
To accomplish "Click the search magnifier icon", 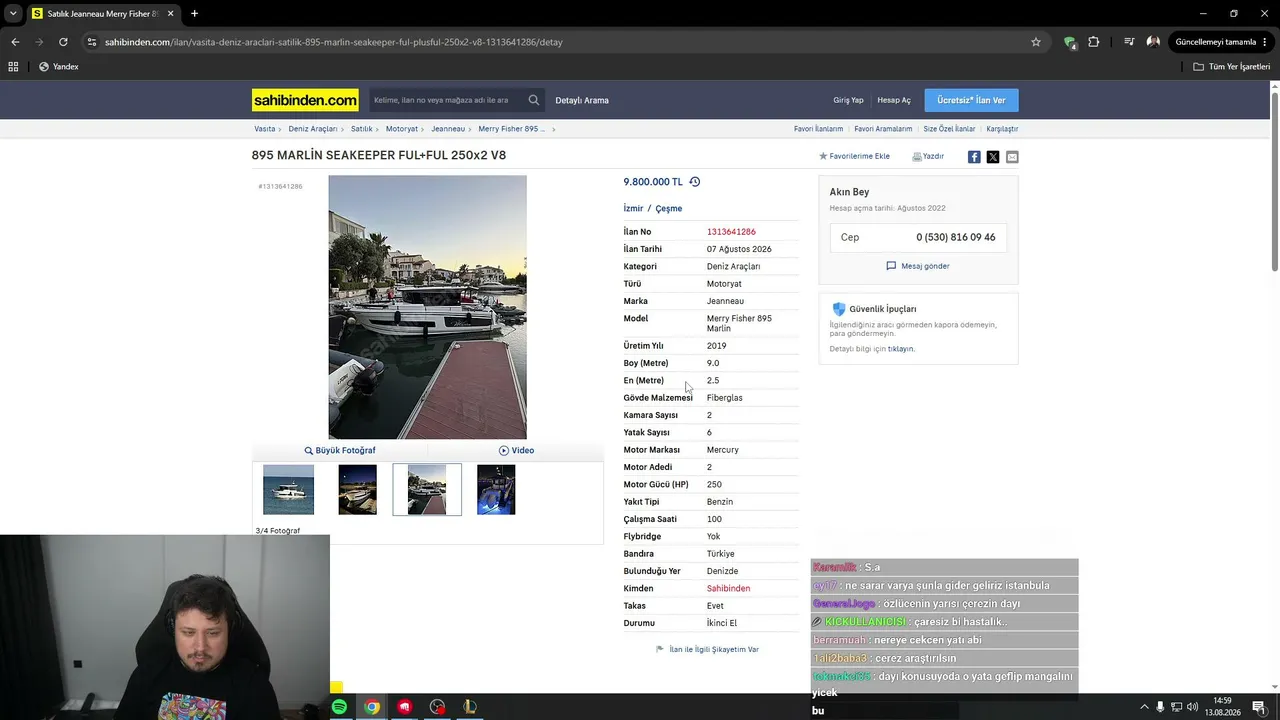I will (x=534, y=100).
